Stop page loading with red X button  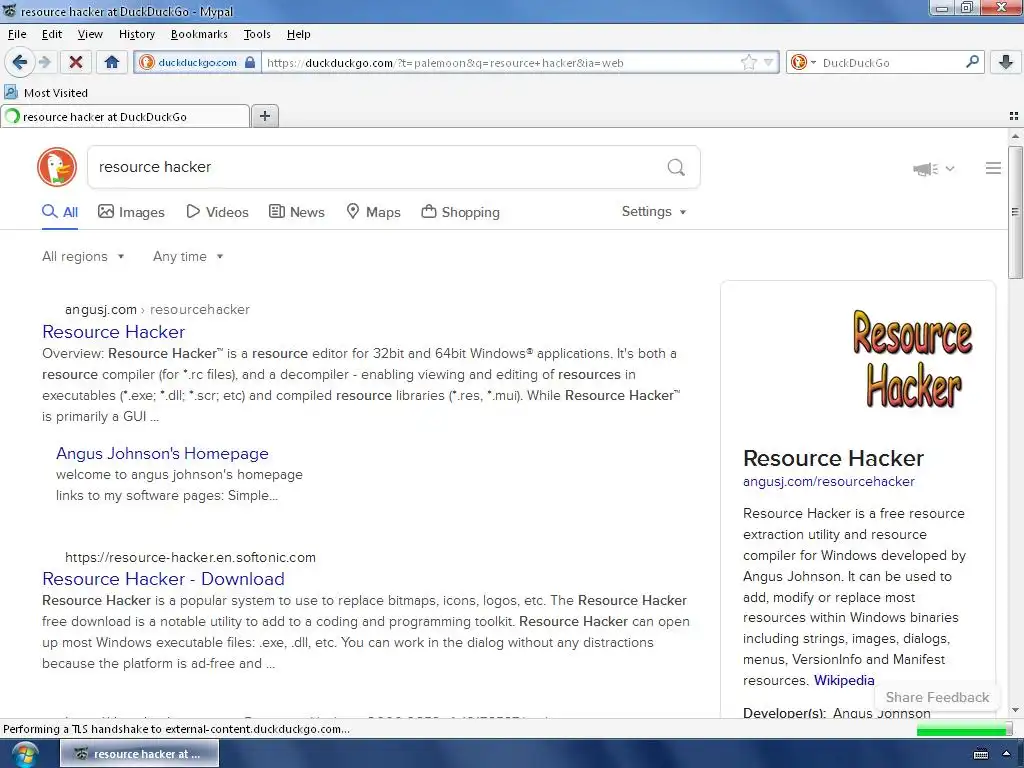(76, 62)
